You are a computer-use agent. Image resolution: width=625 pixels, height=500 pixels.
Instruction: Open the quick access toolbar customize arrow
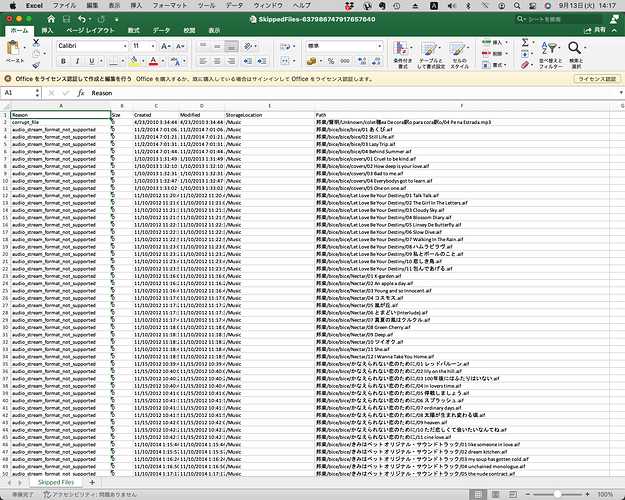click(x=116, y=19)
